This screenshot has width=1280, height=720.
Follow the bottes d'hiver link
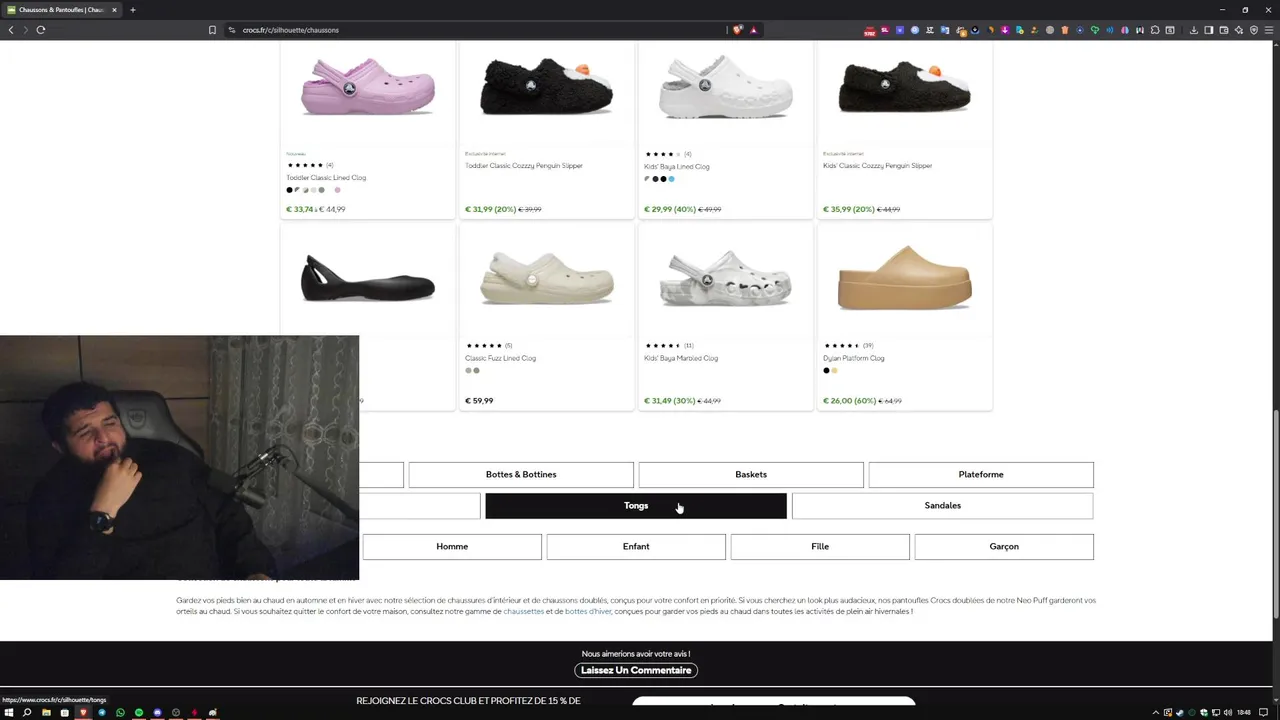[588, 611]
